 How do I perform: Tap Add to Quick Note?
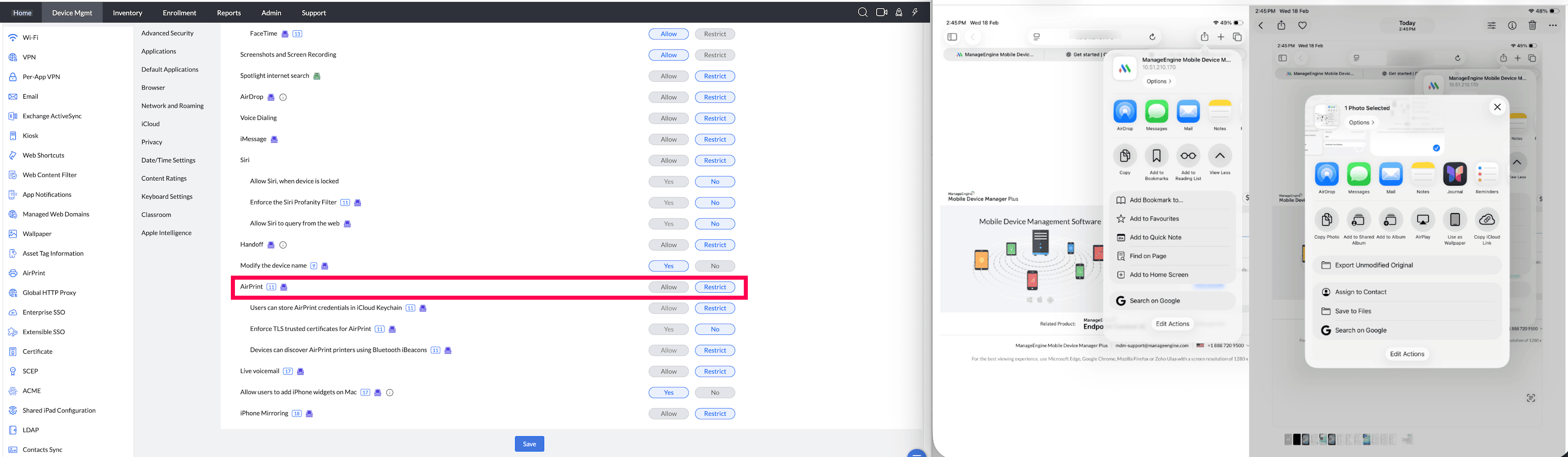[x=1172, y=238]
